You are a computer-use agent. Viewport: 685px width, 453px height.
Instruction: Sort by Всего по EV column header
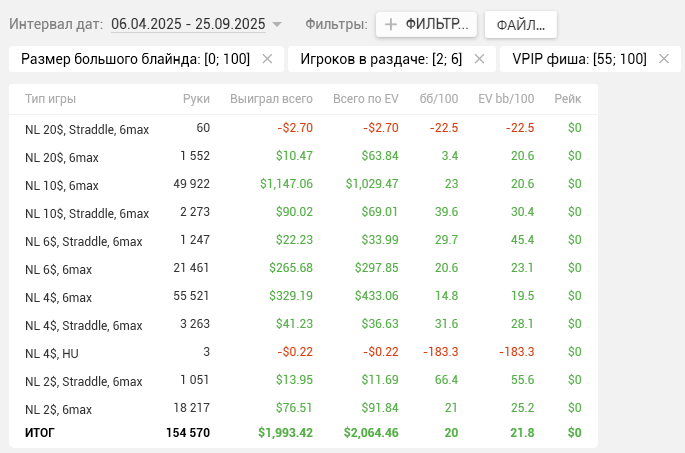tap(365, 99)
